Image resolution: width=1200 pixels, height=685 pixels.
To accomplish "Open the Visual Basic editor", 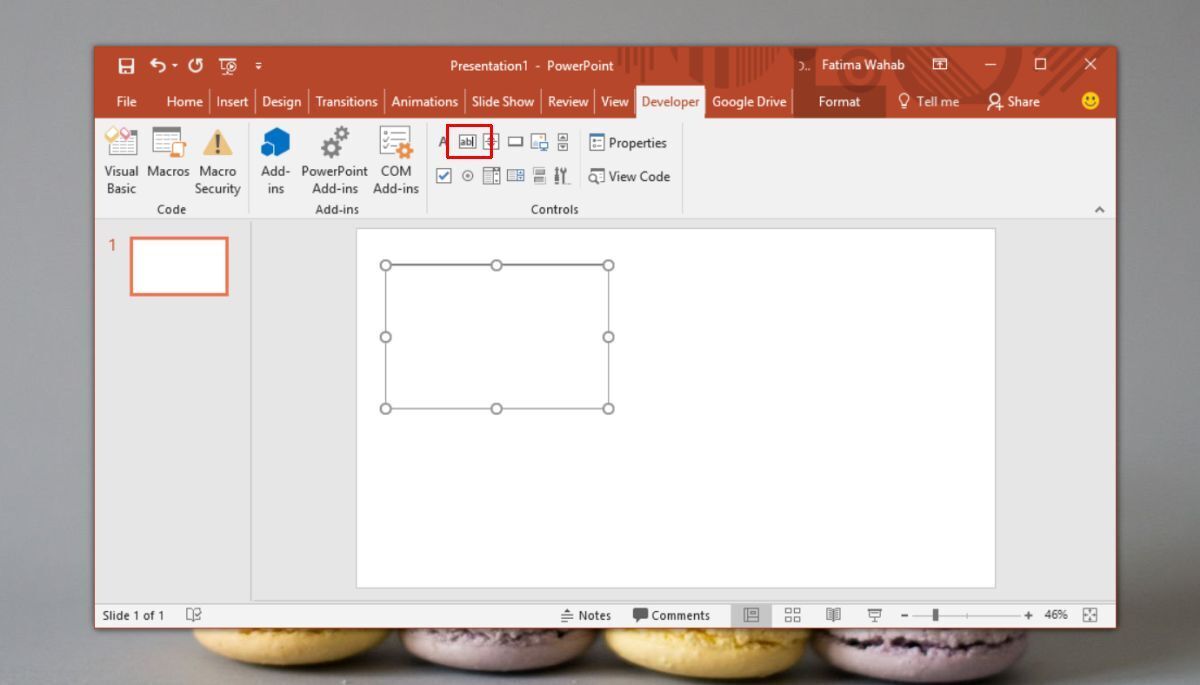I will (120, 160).
